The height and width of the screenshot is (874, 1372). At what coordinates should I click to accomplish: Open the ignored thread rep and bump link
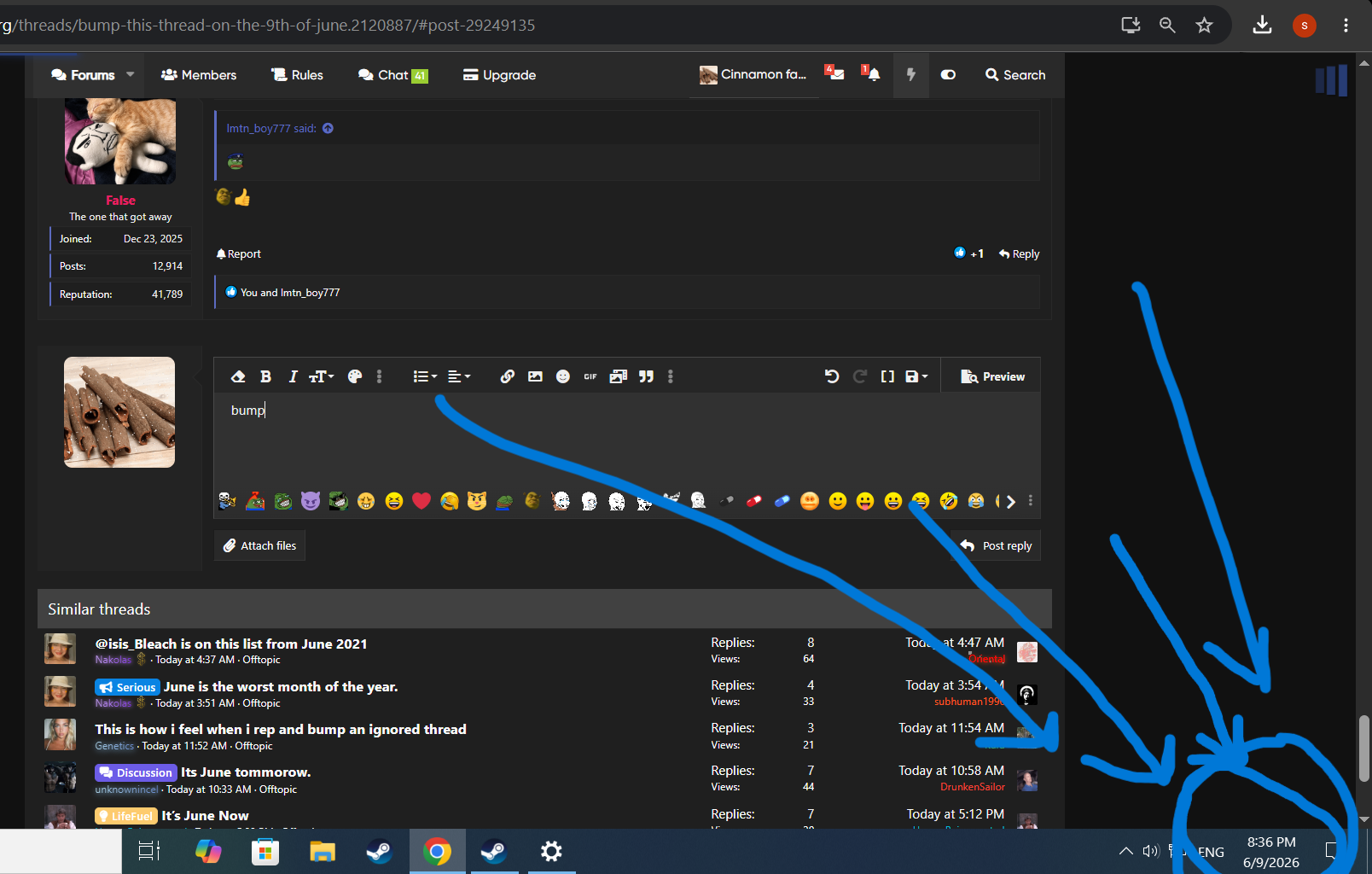click(x=281, y=729)
